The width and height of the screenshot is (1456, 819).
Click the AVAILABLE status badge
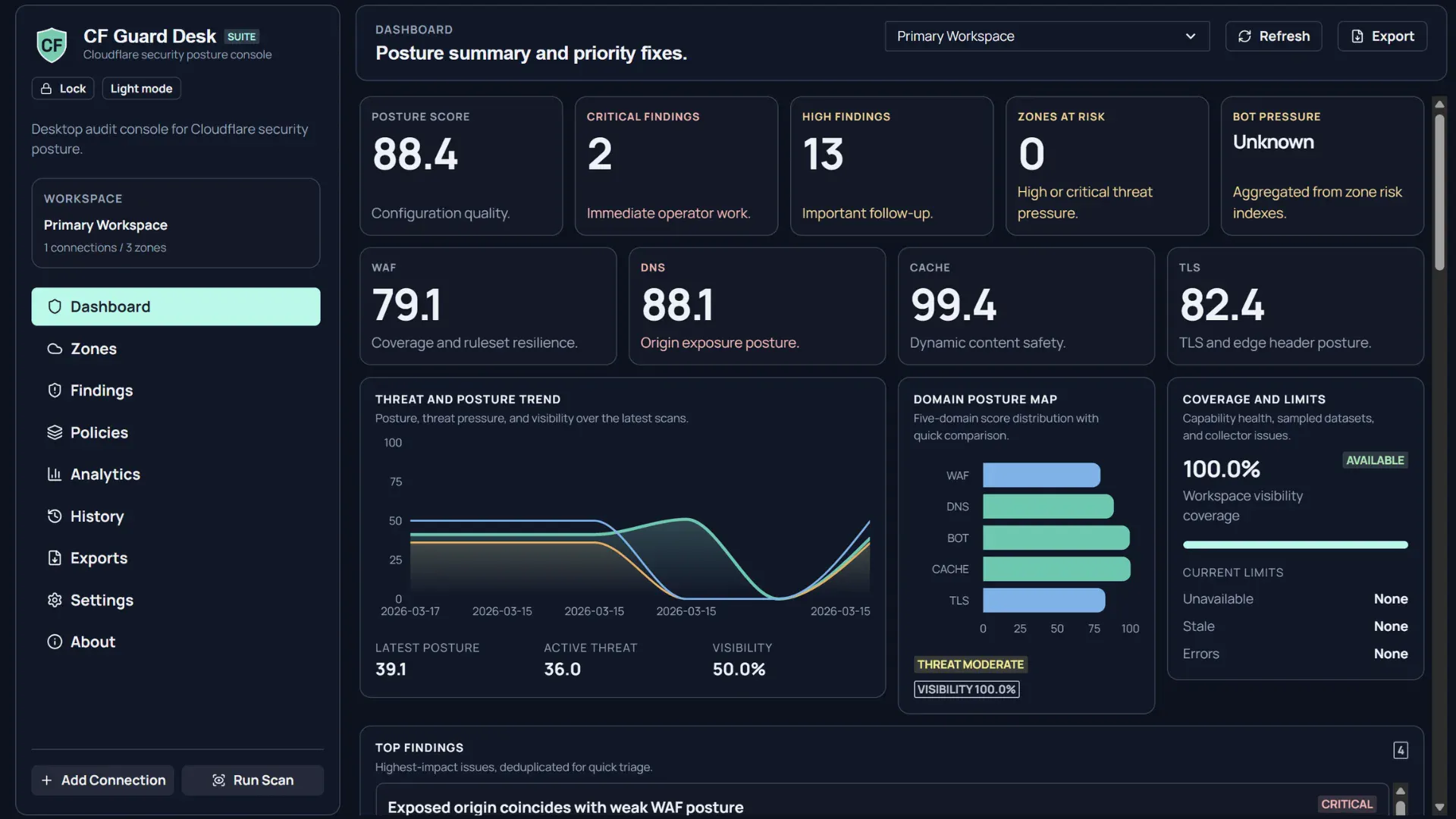pyautogui.click(x=1375, y=460)
